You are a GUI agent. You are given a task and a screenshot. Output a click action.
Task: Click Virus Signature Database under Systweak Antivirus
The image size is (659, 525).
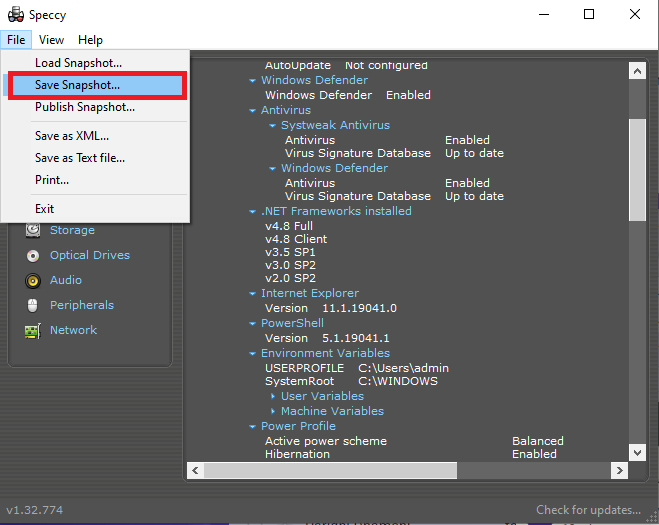[394, 153]
